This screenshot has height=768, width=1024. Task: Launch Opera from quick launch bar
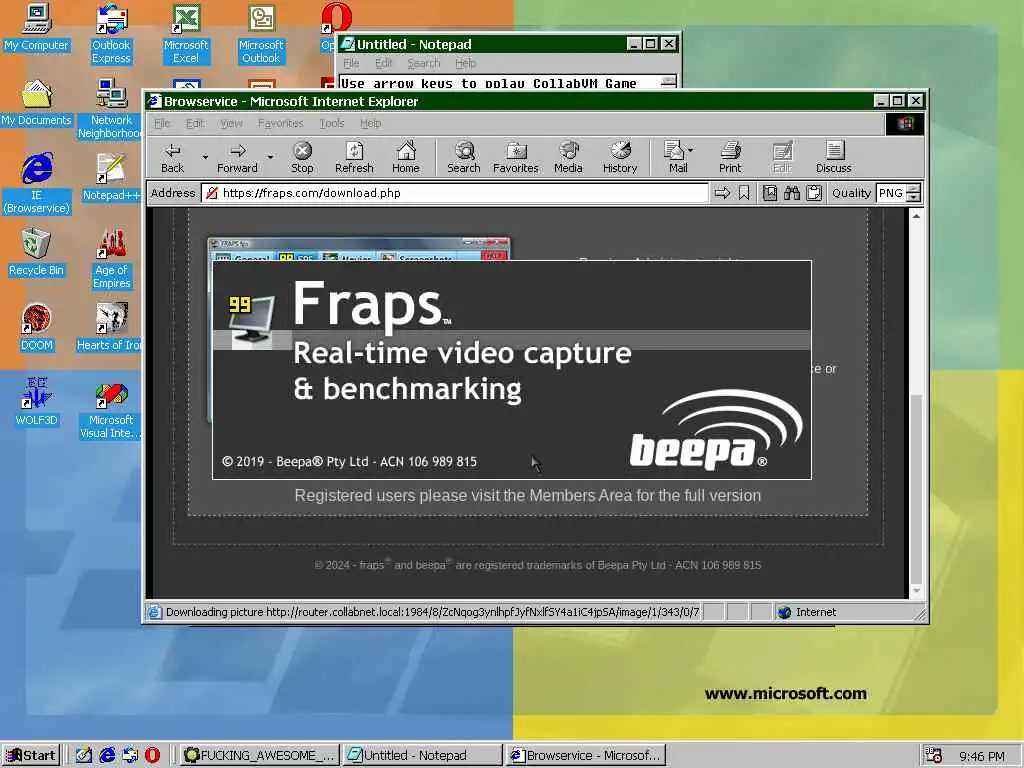coord(152,756)
